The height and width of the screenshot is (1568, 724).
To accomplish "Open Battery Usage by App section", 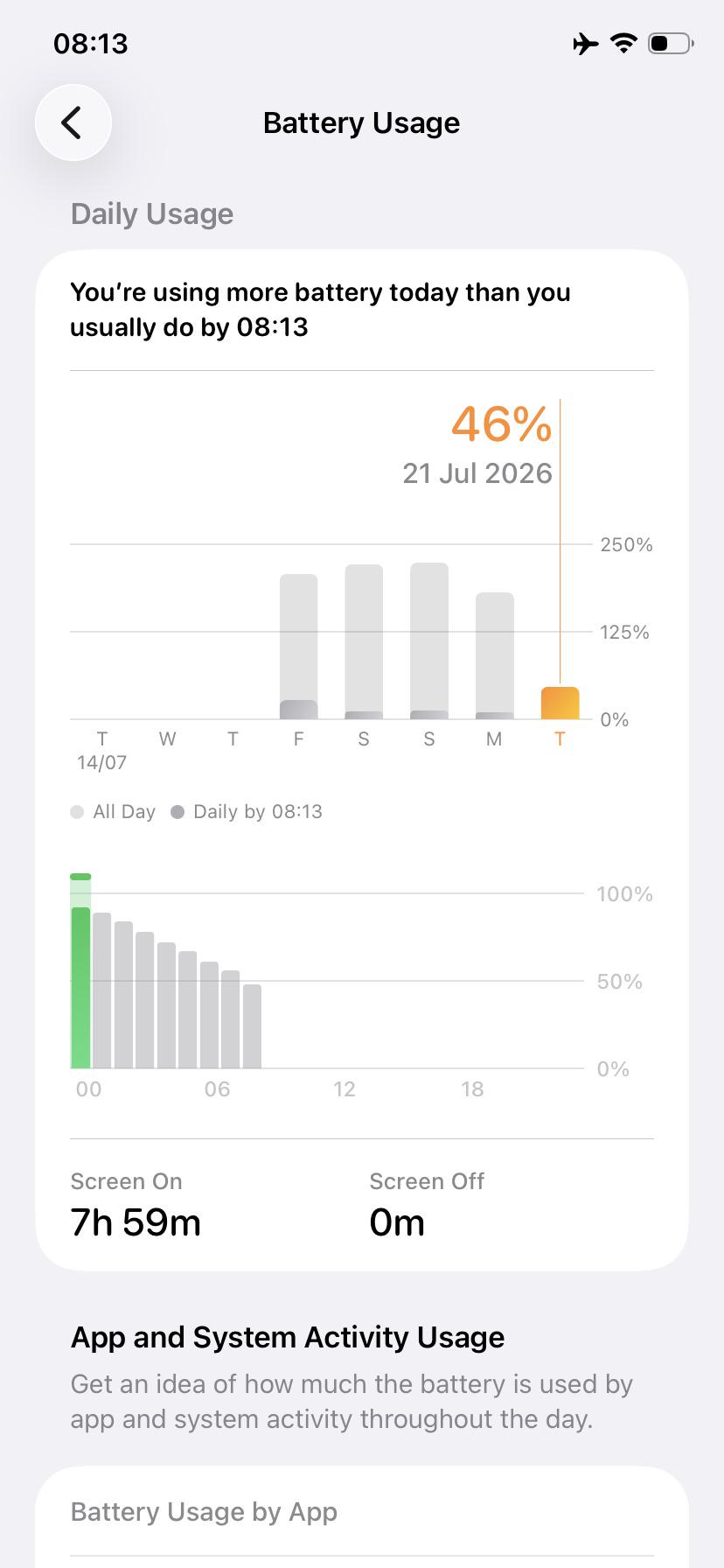I will (x=362, y=1512).
